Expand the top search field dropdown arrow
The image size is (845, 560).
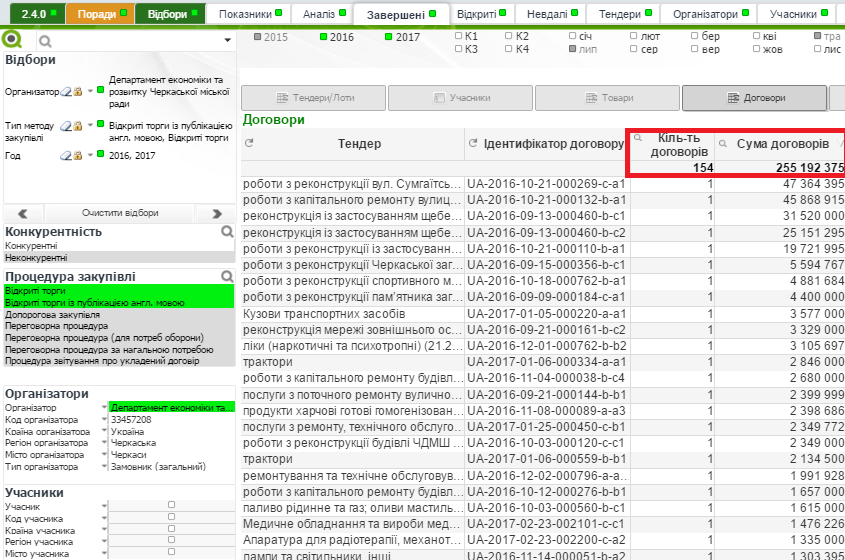click(228, 41)
